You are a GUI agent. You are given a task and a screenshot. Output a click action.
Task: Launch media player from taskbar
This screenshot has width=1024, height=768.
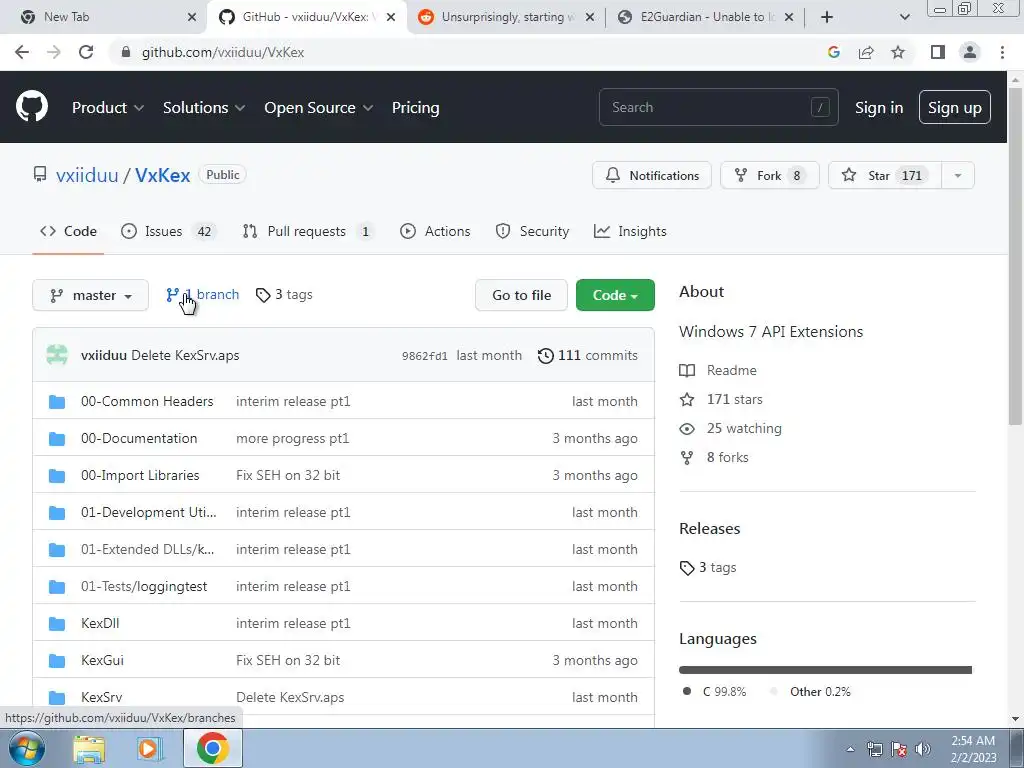[x=151, y=748]
